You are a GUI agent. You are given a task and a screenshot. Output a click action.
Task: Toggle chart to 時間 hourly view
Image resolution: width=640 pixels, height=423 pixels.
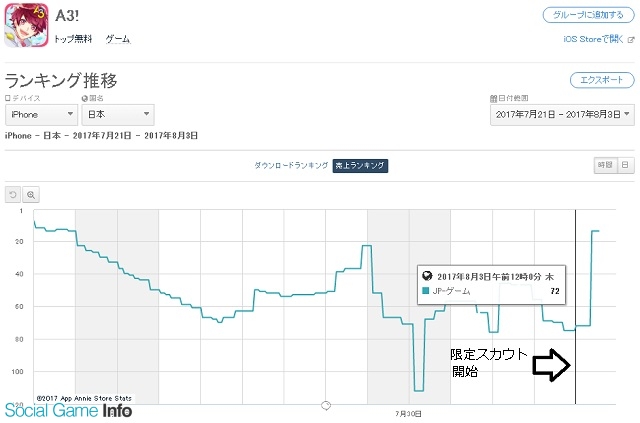pyautogui.click(x=605, y=165)
